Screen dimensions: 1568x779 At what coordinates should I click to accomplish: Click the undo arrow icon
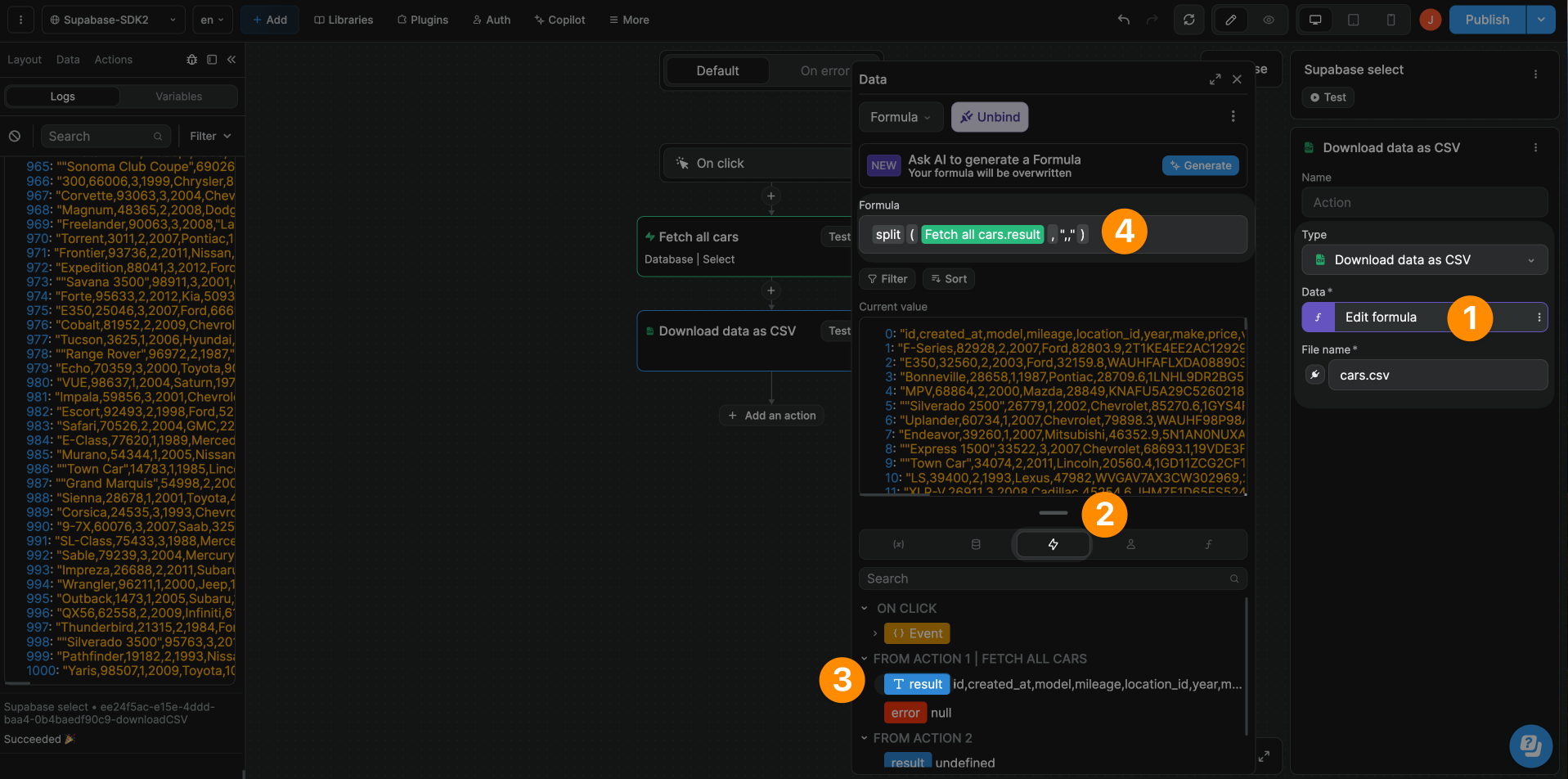1124,20
